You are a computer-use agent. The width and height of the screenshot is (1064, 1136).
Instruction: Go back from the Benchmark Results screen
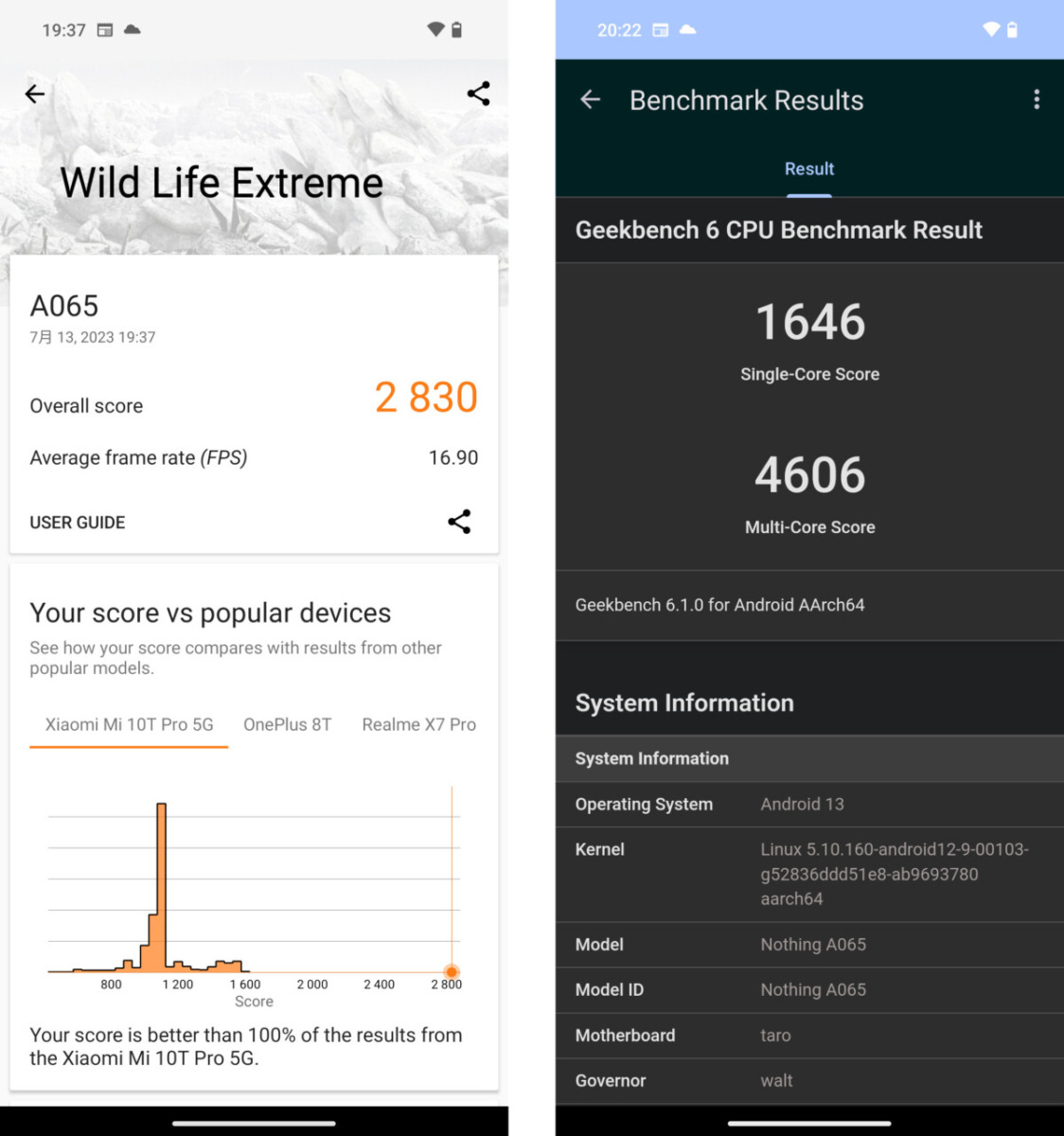[x=591, y=99]
